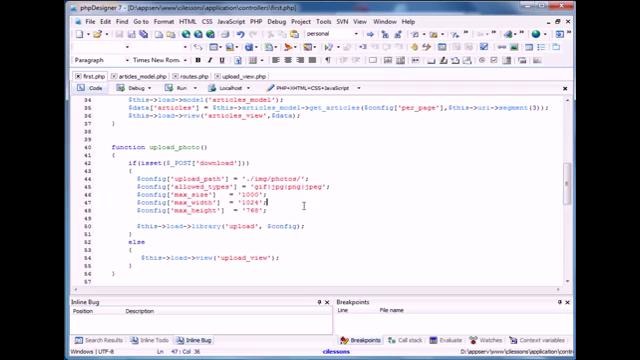
Task: Switch to the routes.php tab
Action: (194, 76)
